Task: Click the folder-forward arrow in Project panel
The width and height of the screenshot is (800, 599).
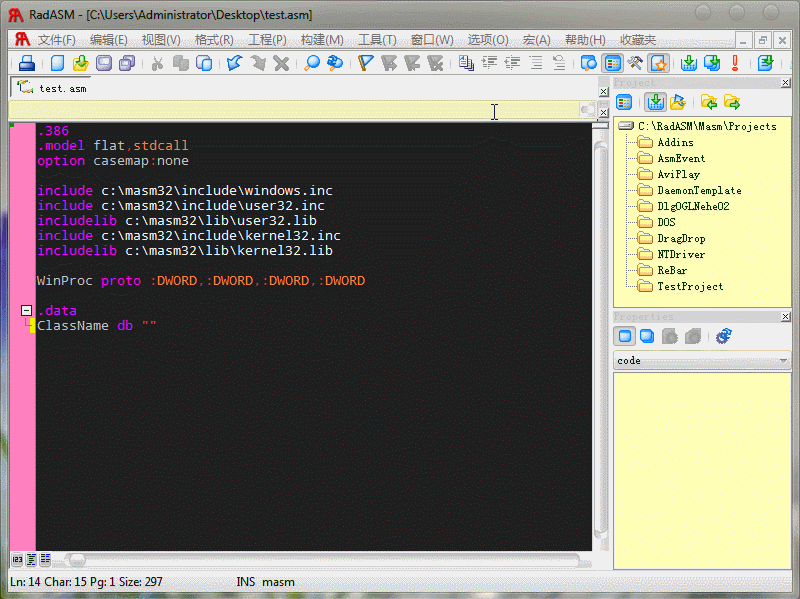Action: 732,102
